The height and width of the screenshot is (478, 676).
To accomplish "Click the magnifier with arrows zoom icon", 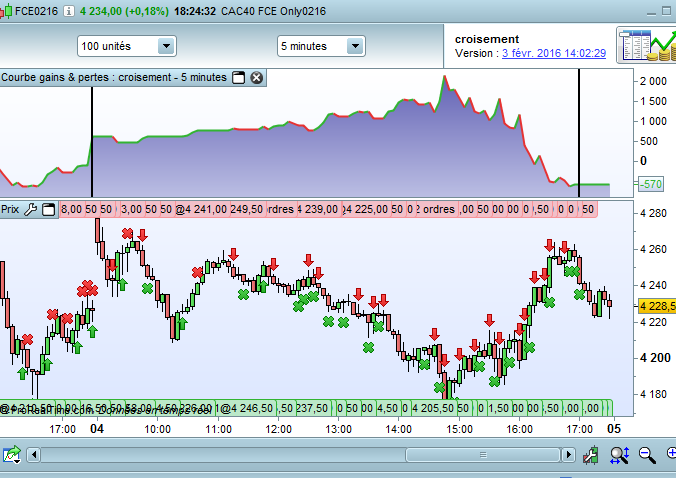I will (x=618, y=456).
